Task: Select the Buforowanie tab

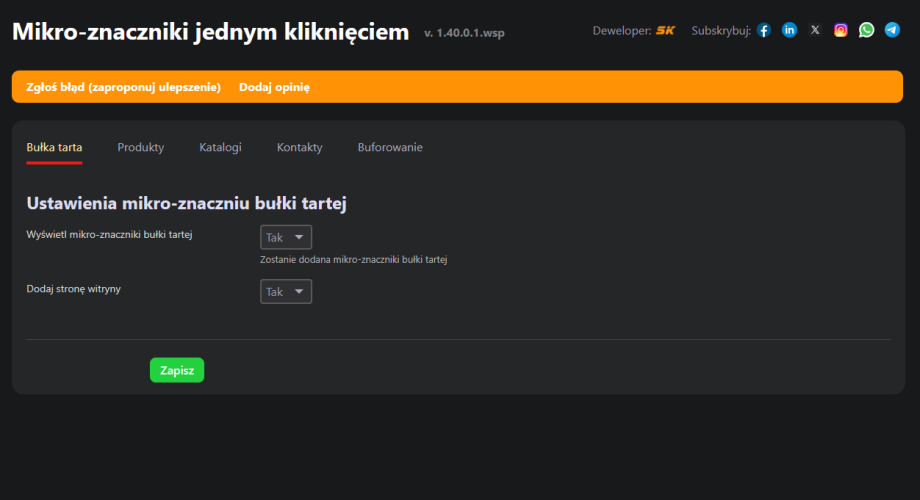Action: pyautogui.click(x=390, y=147)
